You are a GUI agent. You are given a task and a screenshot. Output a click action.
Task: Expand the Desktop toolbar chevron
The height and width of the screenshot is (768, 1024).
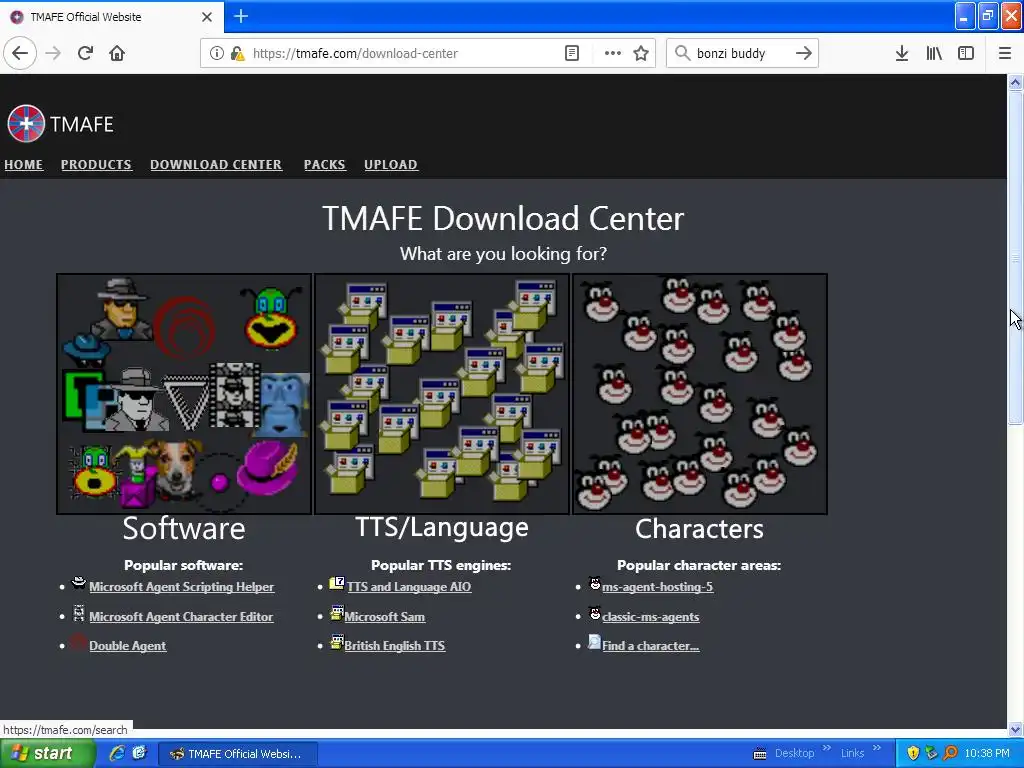click(826, 748)
